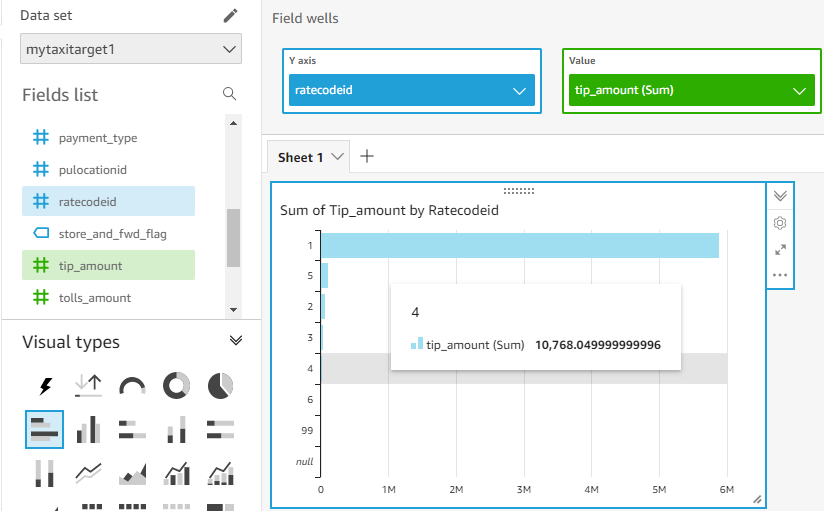
Task: Open the mytaxitarget1 data set dropdown
Action: (131, 49)
